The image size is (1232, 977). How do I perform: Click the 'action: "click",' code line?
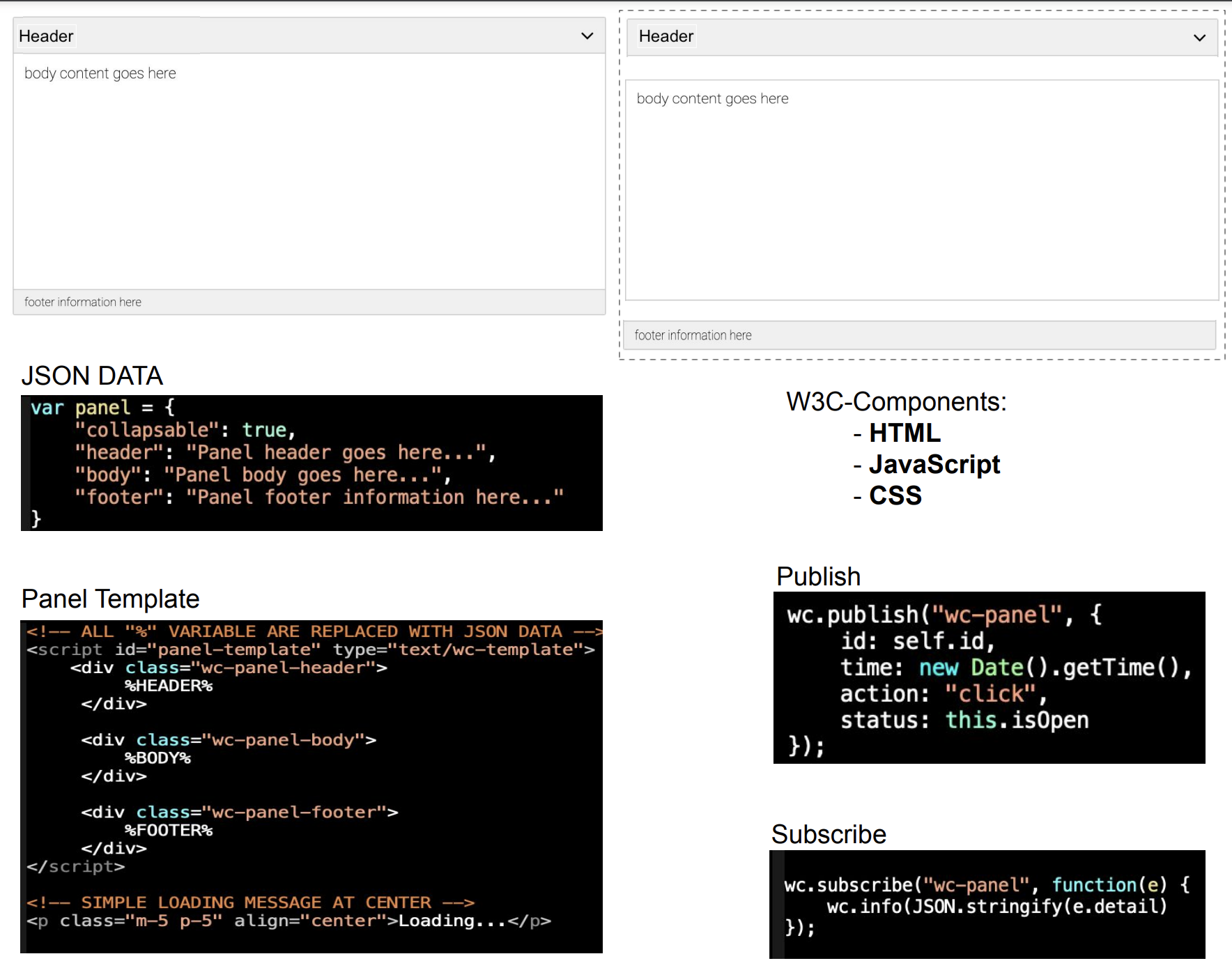[x=944, y=694]
